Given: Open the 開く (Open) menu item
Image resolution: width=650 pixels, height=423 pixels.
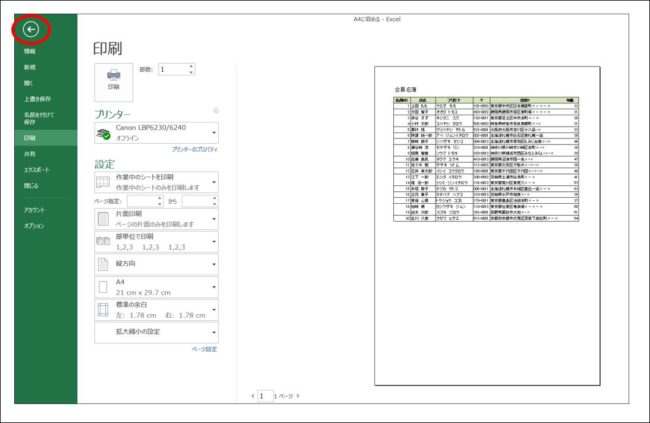Looking at the screenshot, I should 28,83.
